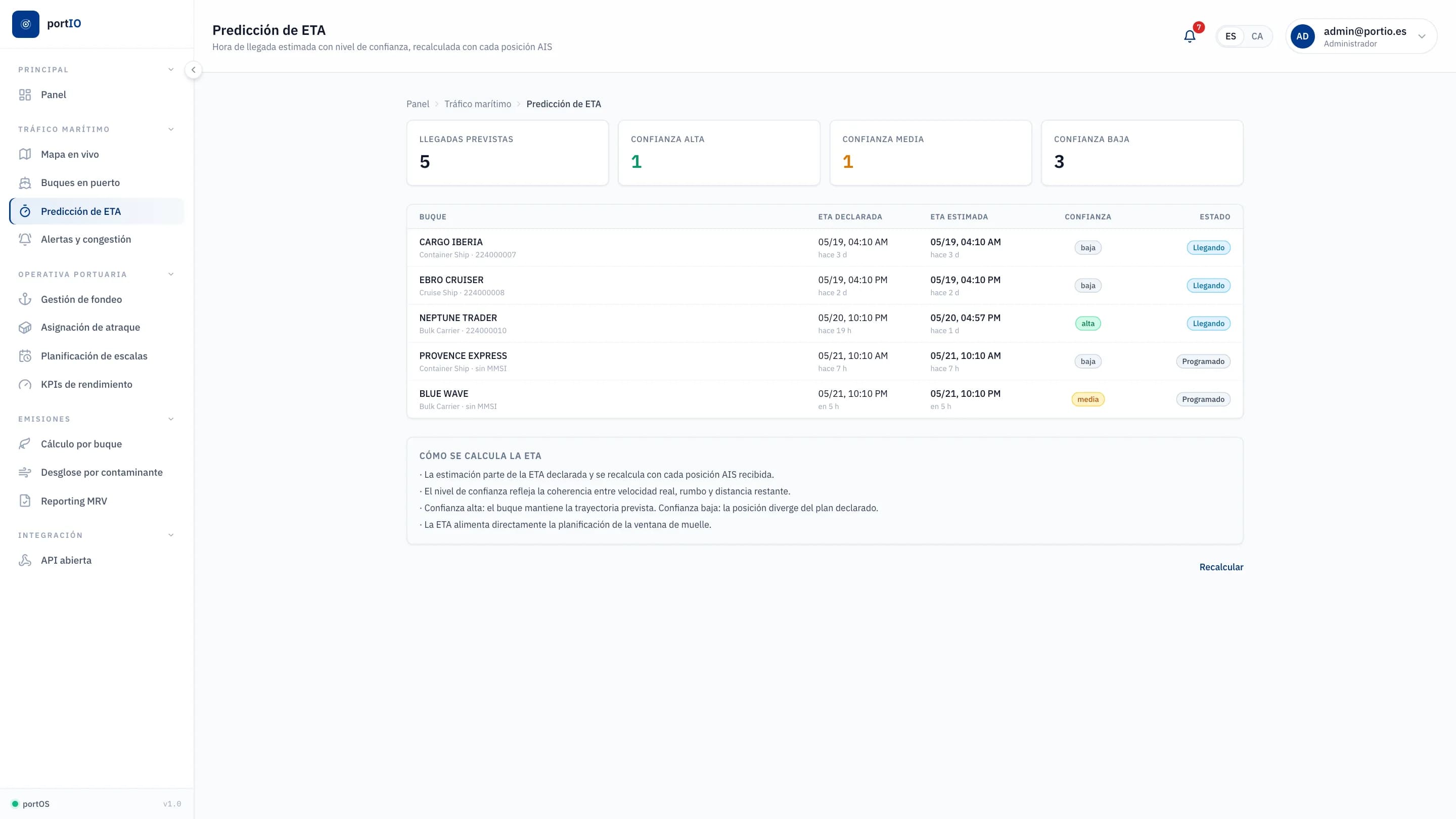Click the ESTADO column header
The height and width of the screenshot is (819, 1456).
click(1215, 217)
